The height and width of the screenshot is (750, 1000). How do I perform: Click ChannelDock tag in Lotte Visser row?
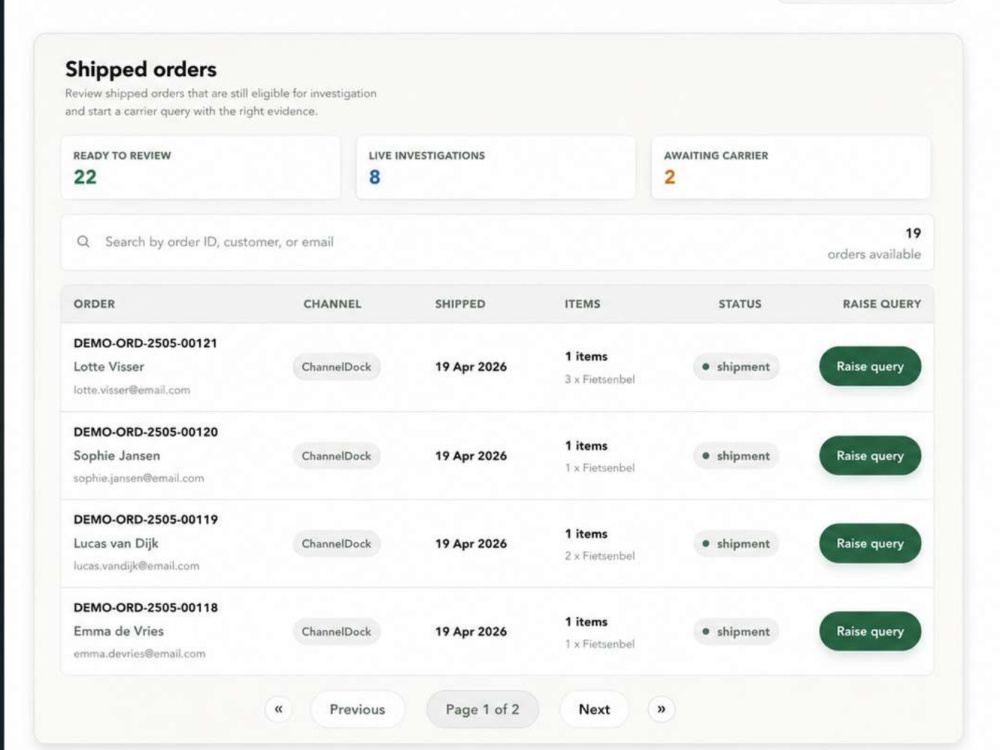(336, 367)
